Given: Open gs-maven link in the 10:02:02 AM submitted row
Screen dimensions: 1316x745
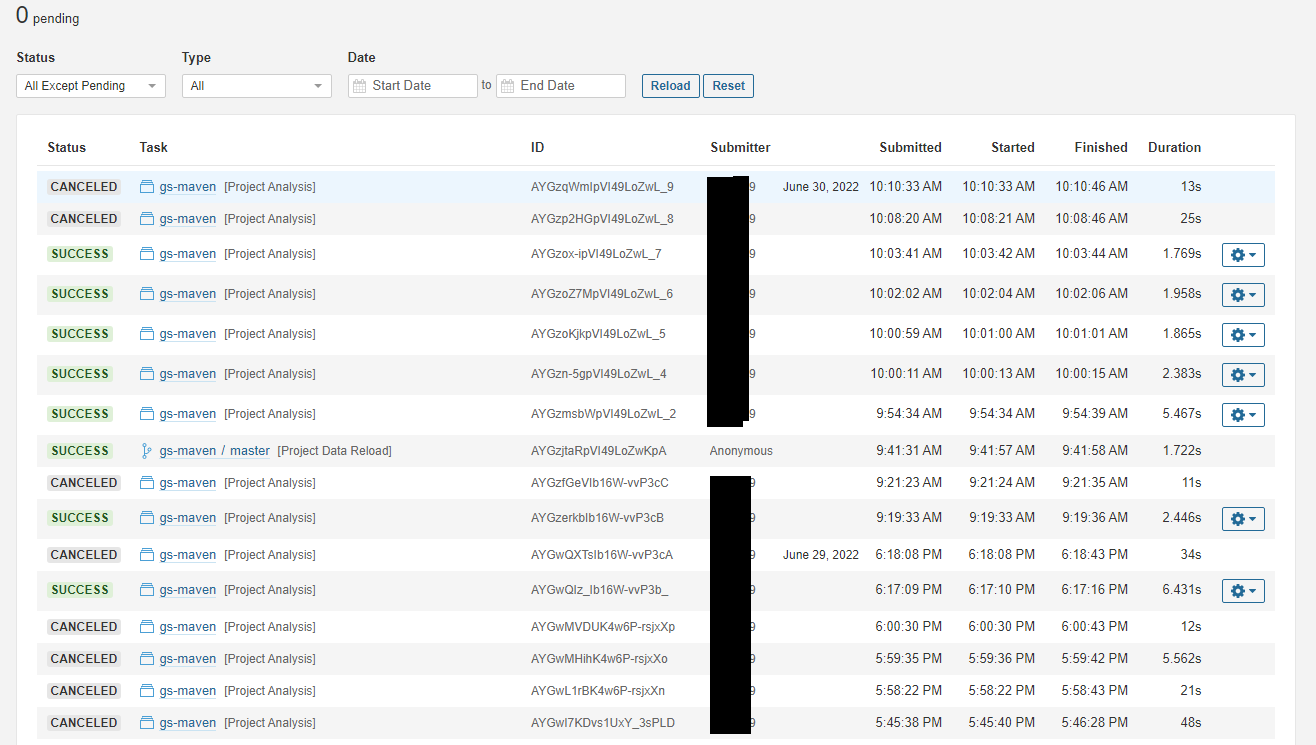Looking at the screenshot, I should pyautogui.click(x=188, y=294).
